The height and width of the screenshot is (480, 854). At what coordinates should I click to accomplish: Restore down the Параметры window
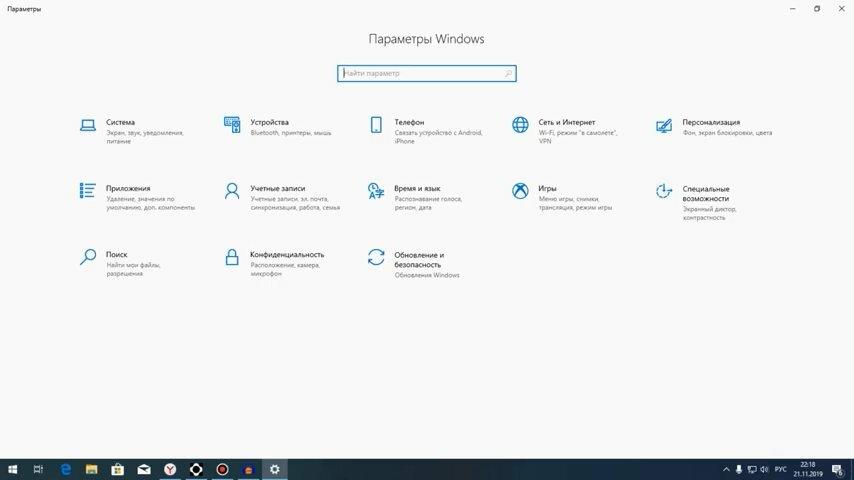point(817,9)
